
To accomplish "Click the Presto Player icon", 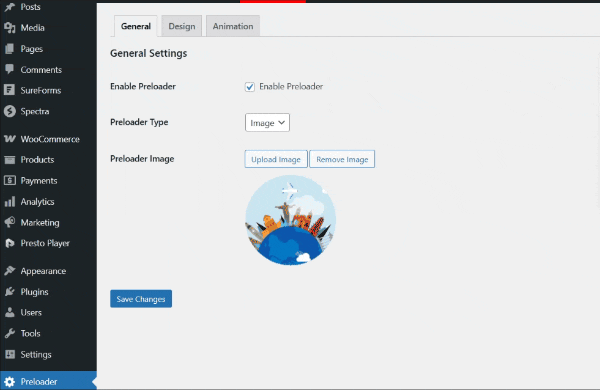I will tap(10, 243).
